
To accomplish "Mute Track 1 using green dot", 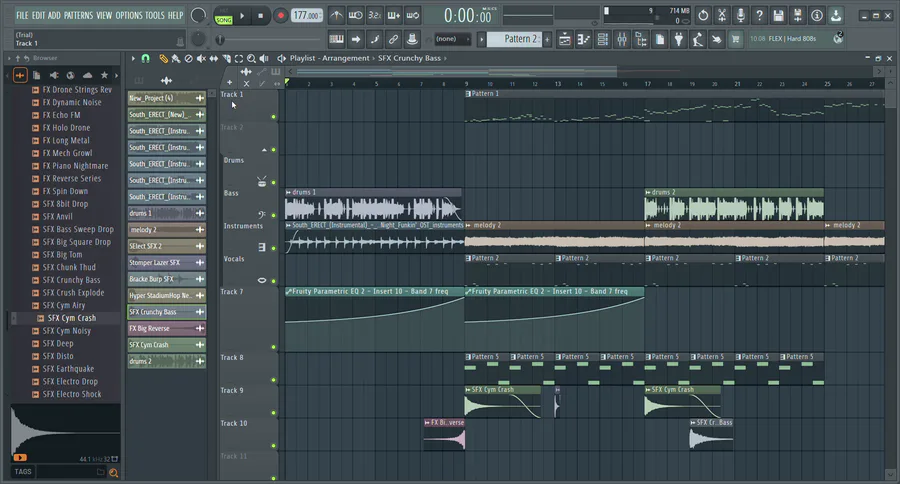I will pyautogui.click(x=273, y=117).
